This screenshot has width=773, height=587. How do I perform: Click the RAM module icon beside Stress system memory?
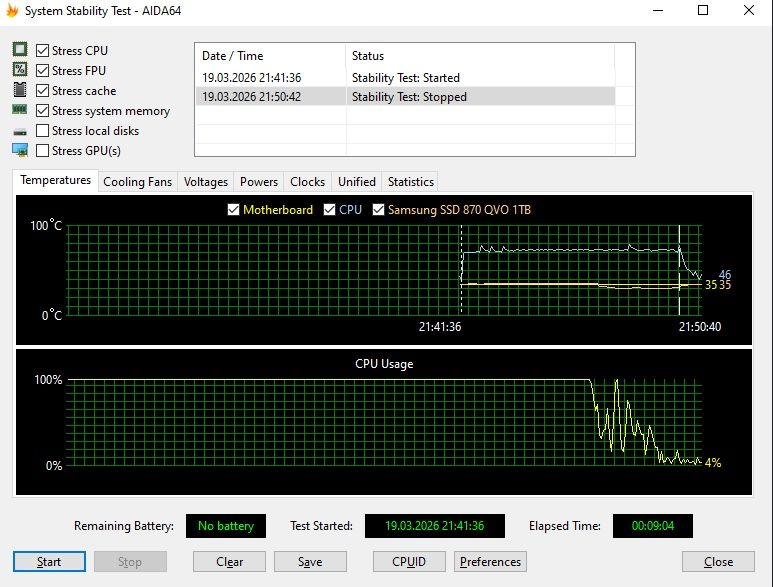click(x=20, y=109)
